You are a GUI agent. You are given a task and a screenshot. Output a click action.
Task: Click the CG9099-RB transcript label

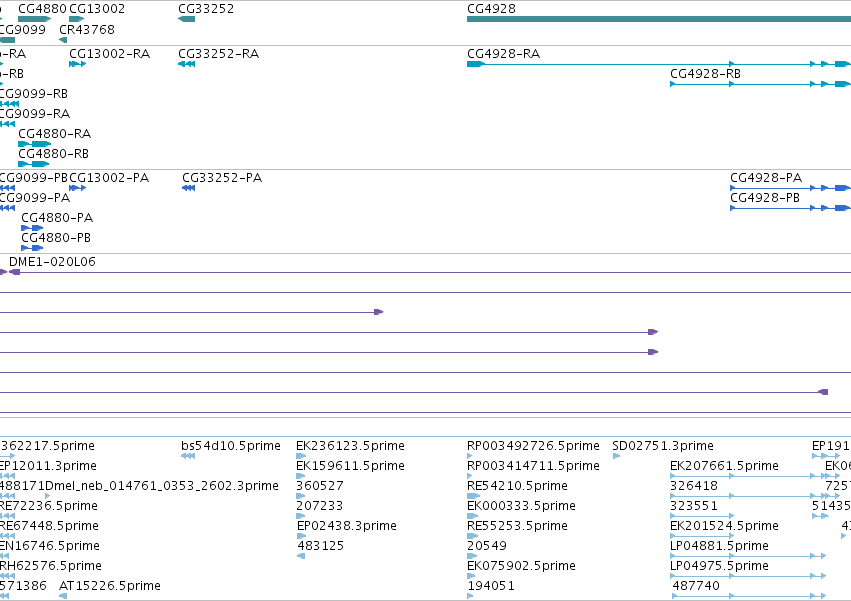34,94
